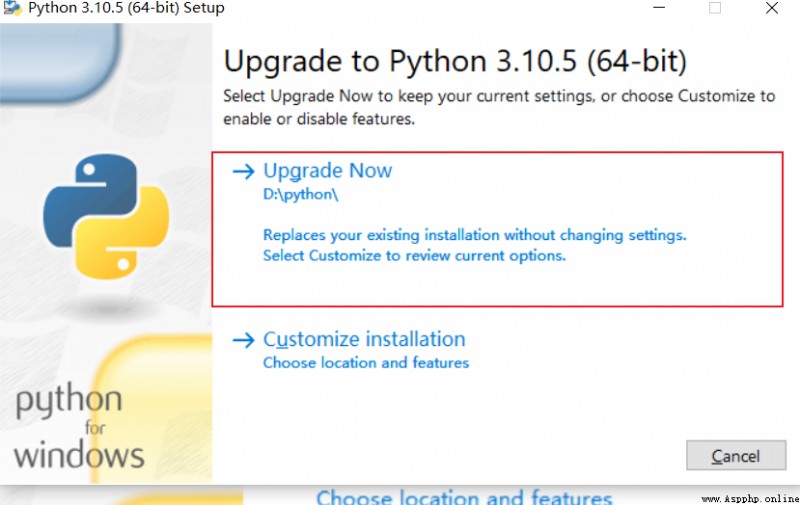Click the installer icon in title bar
The image size is (800, 505).
(x=12, y=8)
